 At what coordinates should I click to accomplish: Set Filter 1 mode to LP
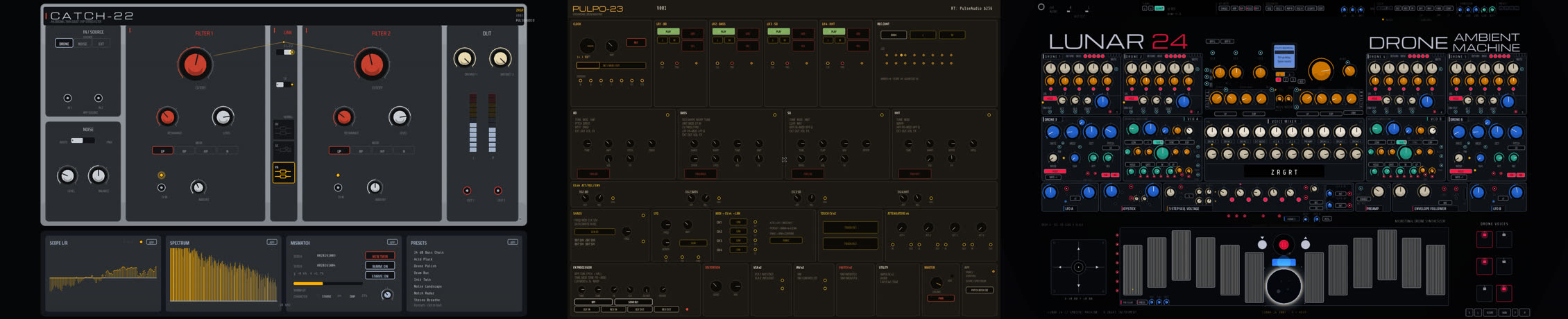(163, 150)
